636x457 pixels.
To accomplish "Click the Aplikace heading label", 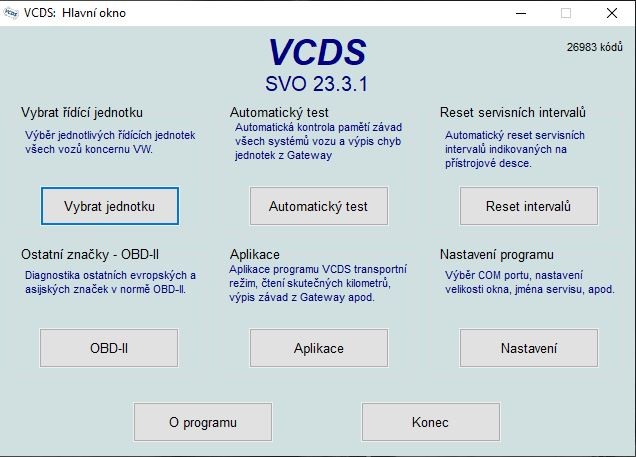I will click(255, 254).
